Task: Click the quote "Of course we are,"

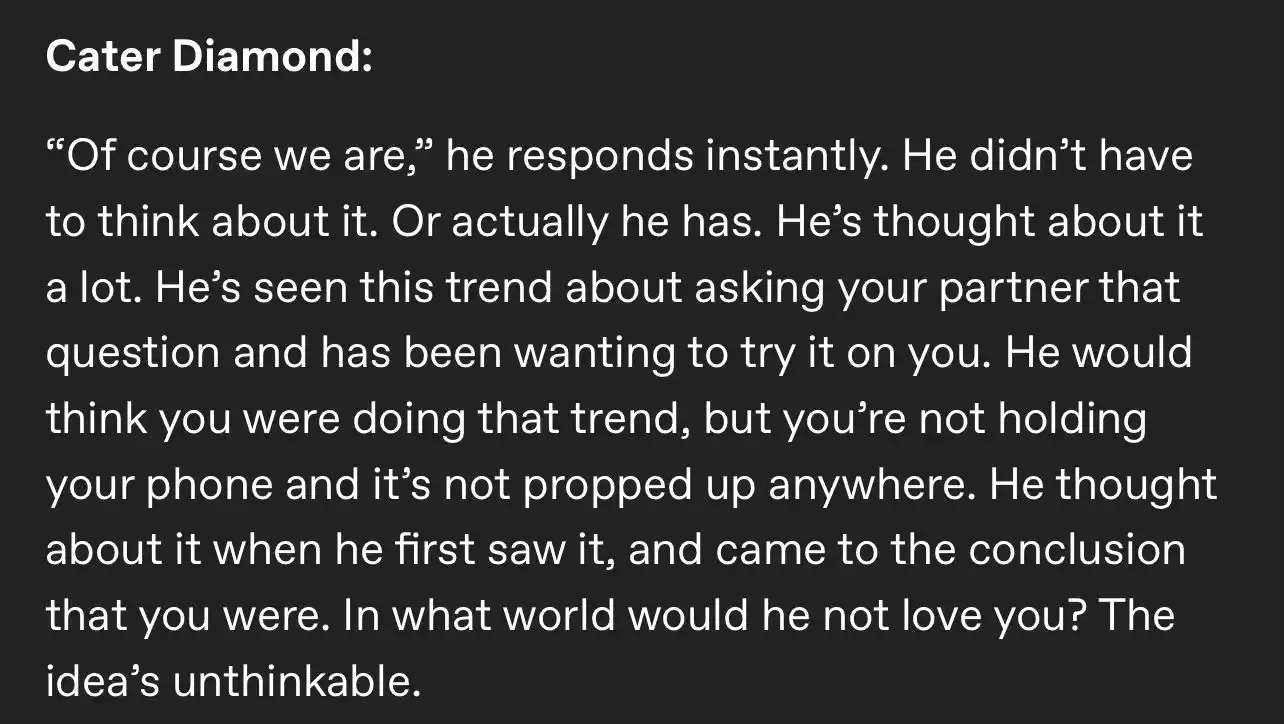Action: click(239, 156)
